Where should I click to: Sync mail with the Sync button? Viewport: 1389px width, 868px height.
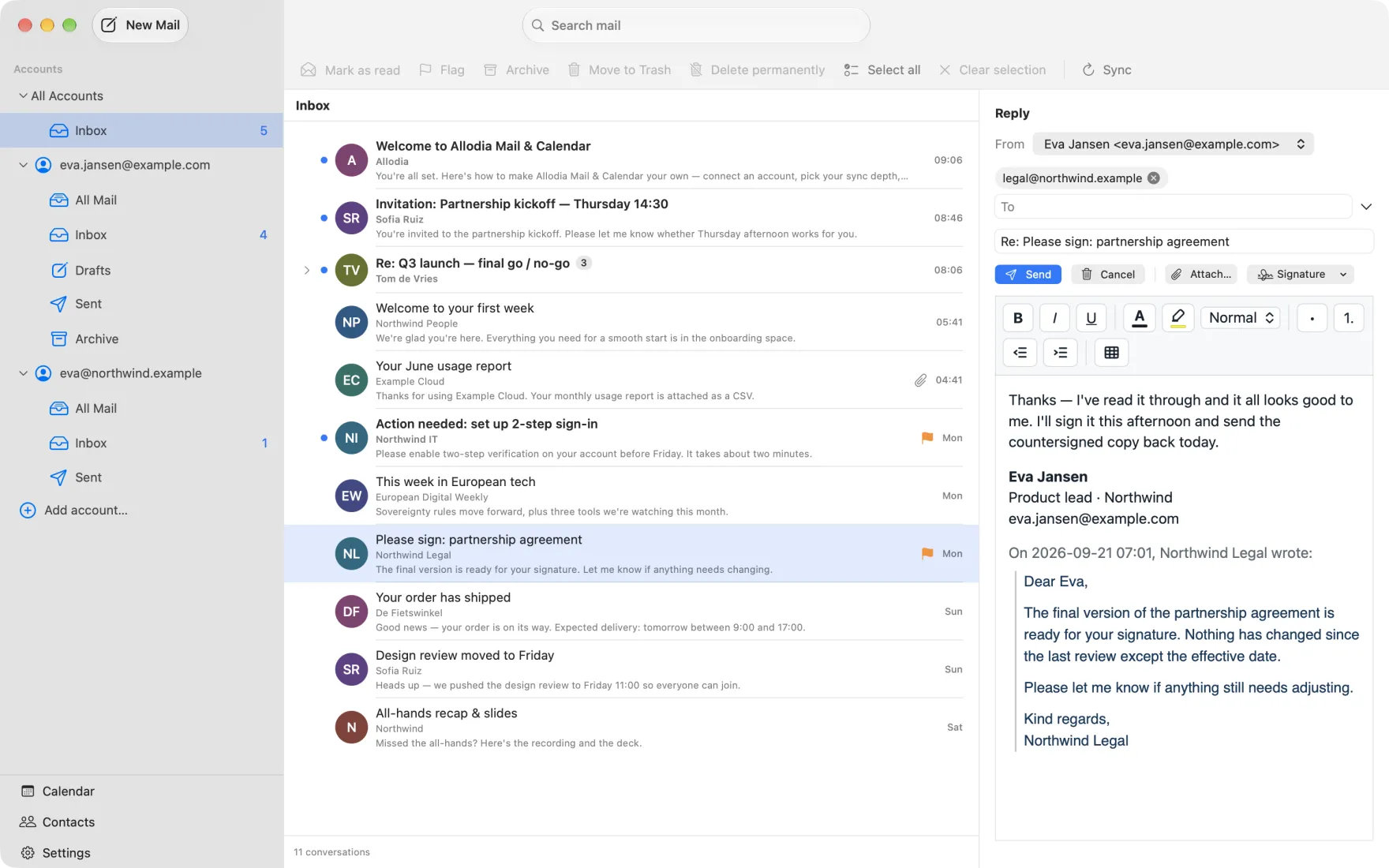(x=1106, y=70)
